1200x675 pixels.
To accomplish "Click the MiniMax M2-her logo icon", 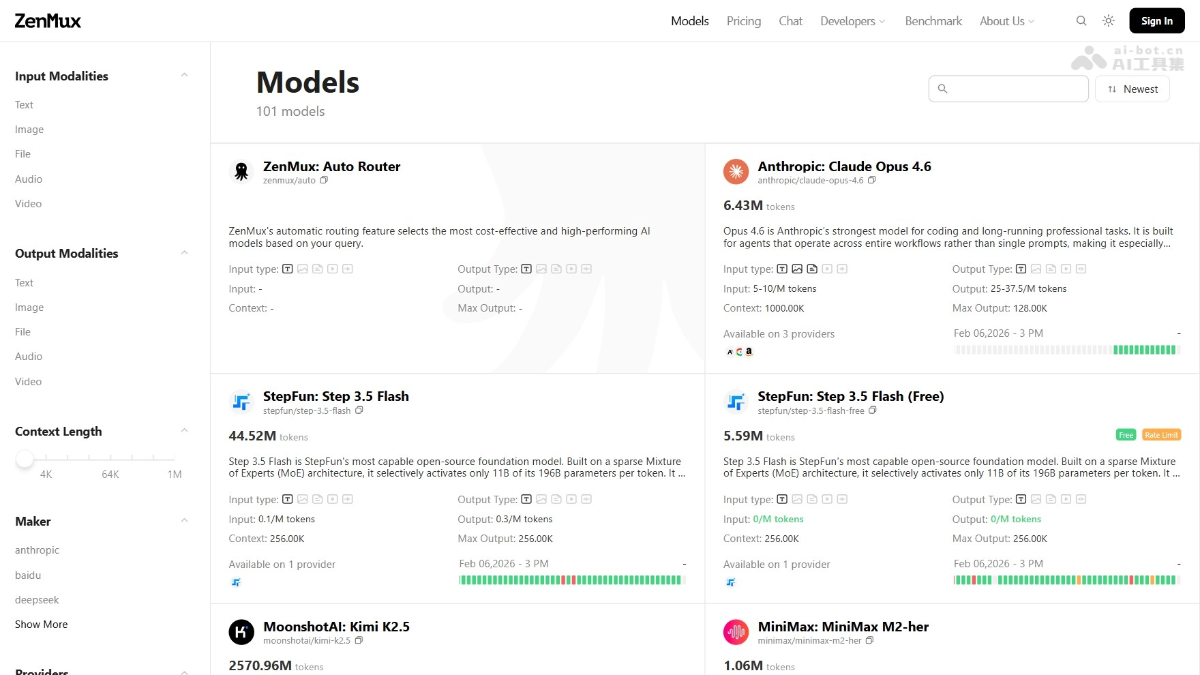I will [736, 632].
